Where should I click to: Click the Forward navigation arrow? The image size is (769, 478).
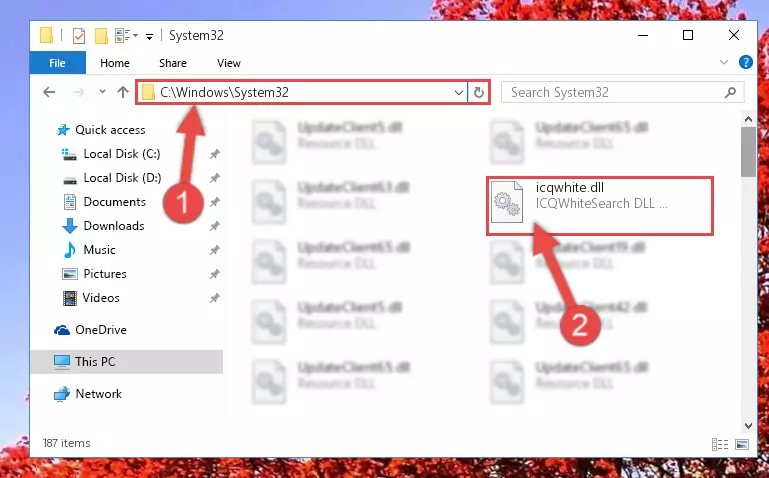[78, 92]
